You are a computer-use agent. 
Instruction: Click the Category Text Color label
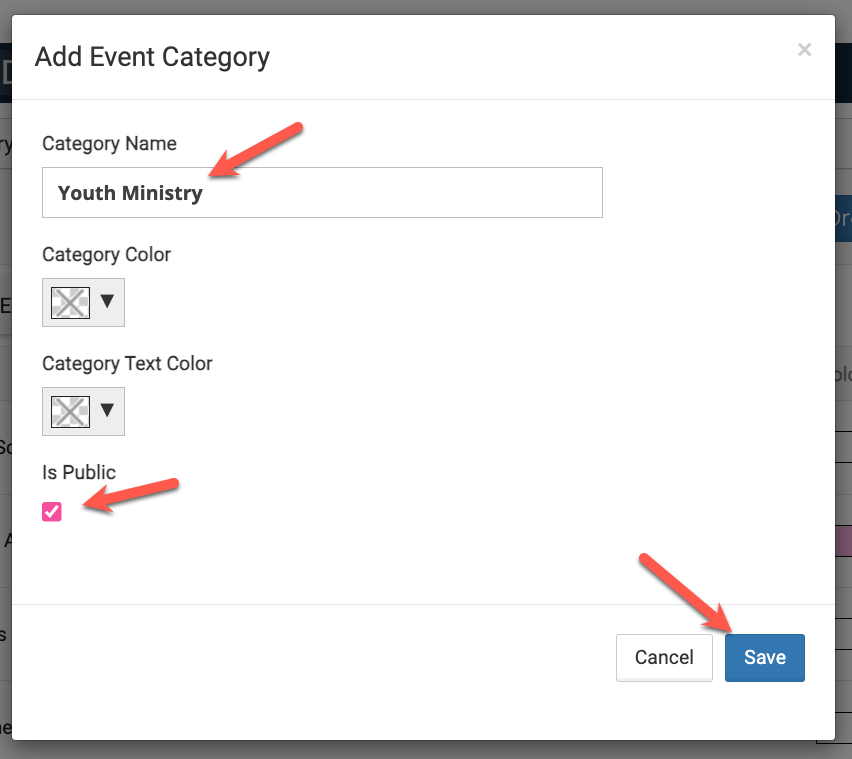click(x=127, y=364)
